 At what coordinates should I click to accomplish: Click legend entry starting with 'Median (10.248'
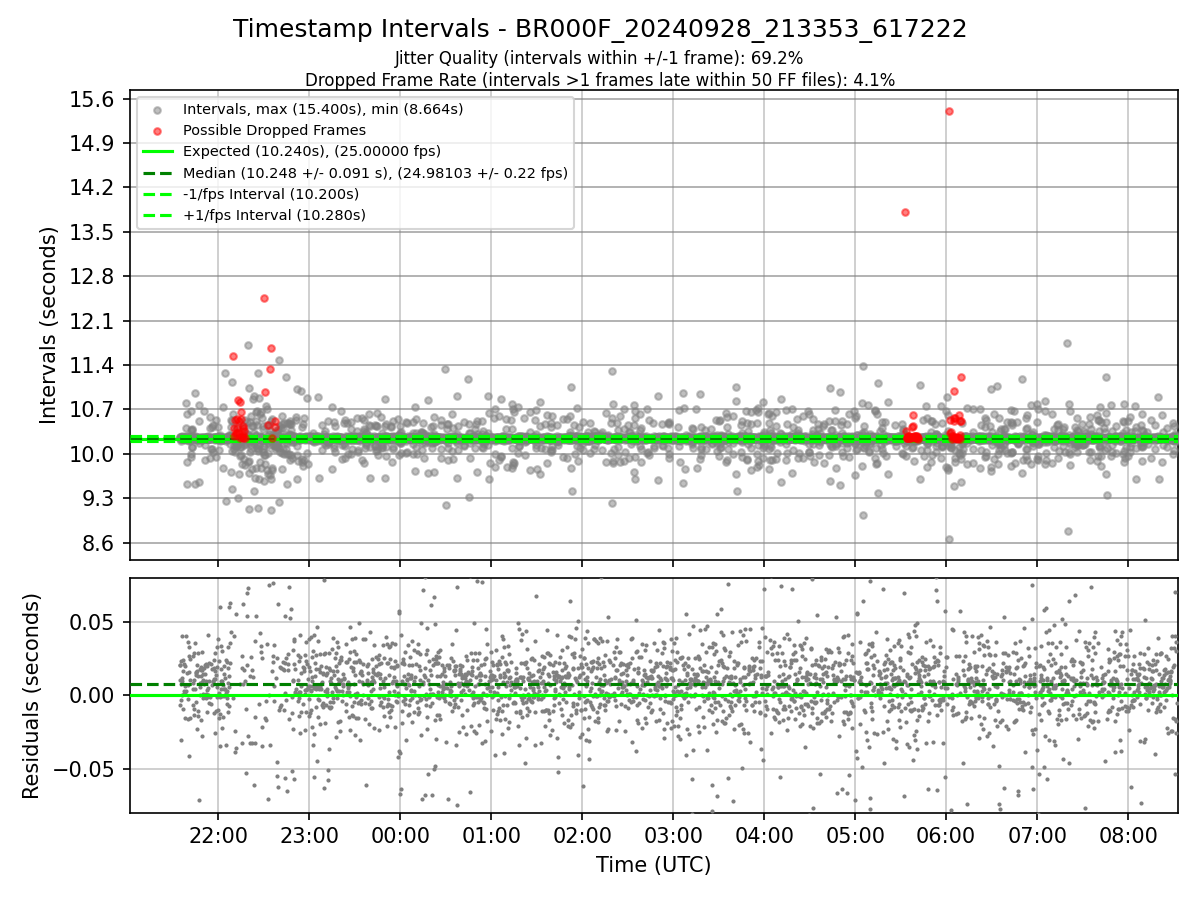375,173
